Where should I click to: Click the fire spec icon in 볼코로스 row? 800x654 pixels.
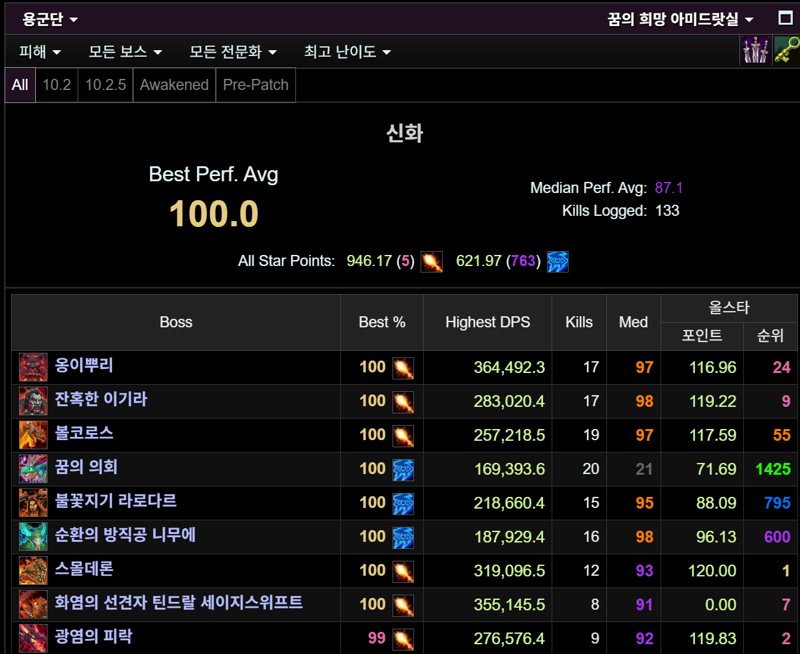tap(403, 436)
